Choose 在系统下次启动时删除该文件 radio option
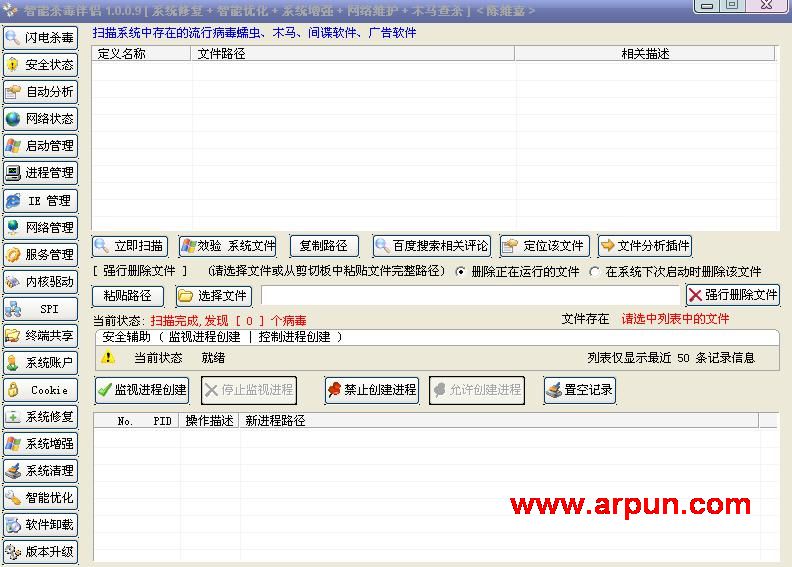 (x=596, y=271)
